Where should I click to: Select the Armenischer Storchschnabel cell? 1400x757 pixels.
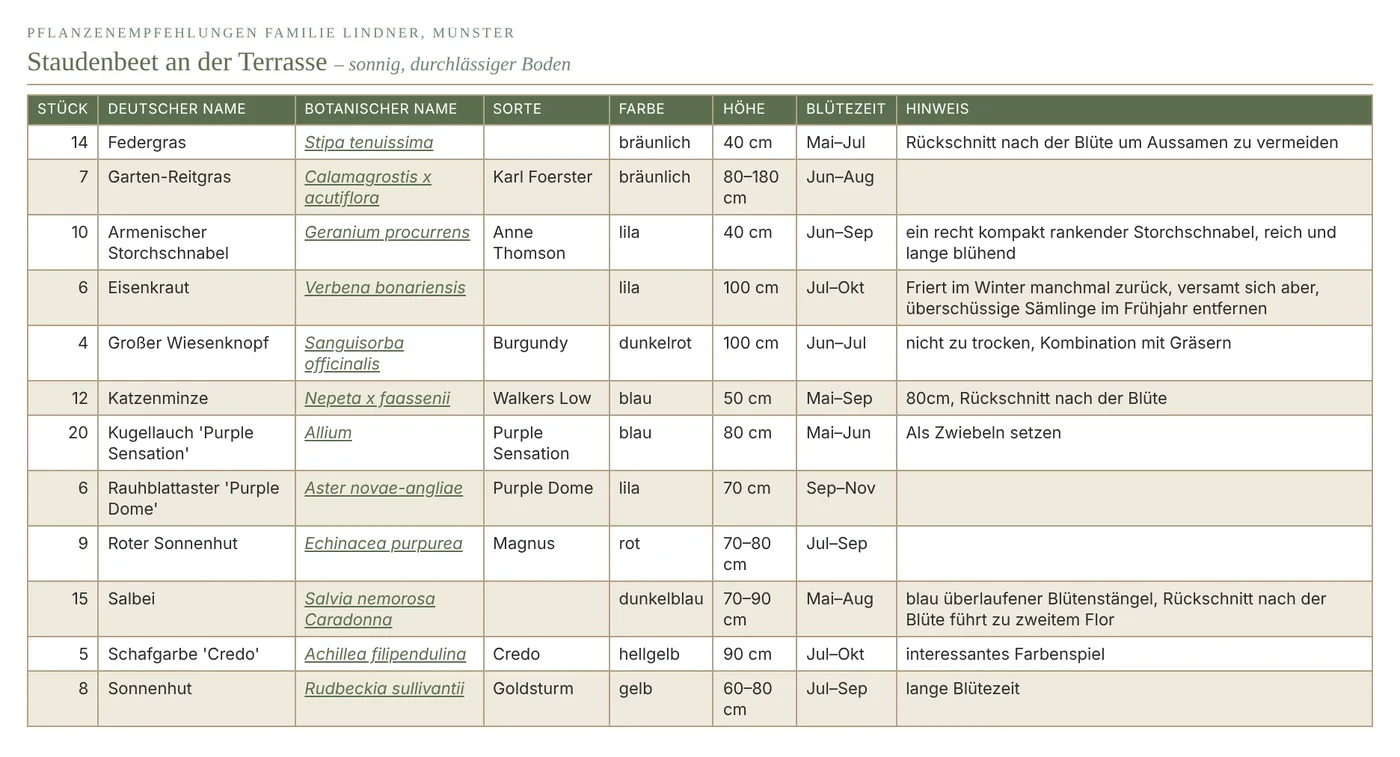[x=197, y=243]
